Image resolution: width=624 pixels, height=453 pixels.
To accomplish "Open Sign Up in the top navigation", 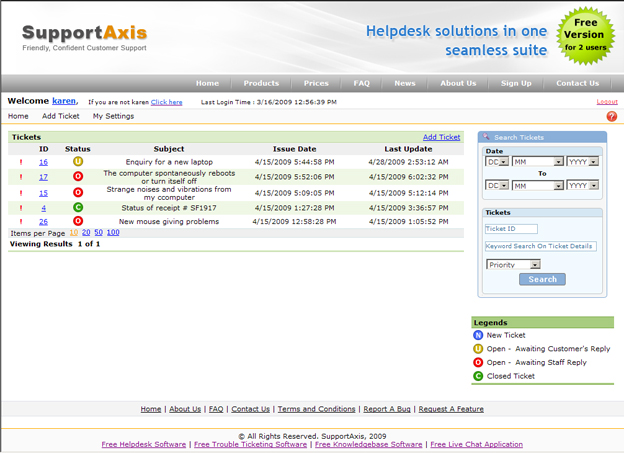I will (516, 83).
